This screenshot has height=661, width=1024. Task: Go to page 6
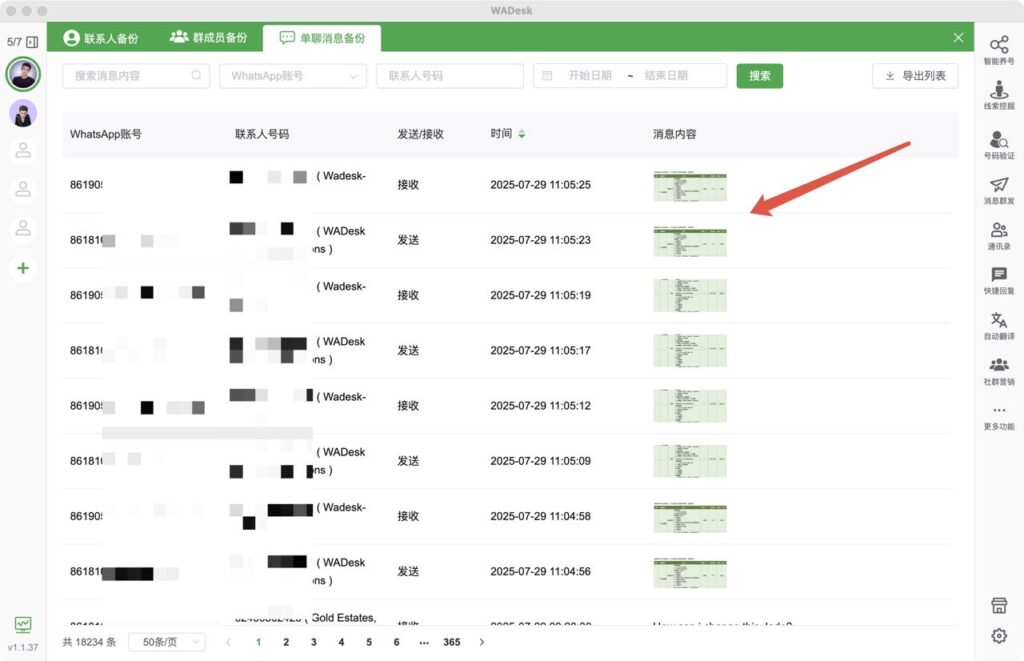coord(396,642)
